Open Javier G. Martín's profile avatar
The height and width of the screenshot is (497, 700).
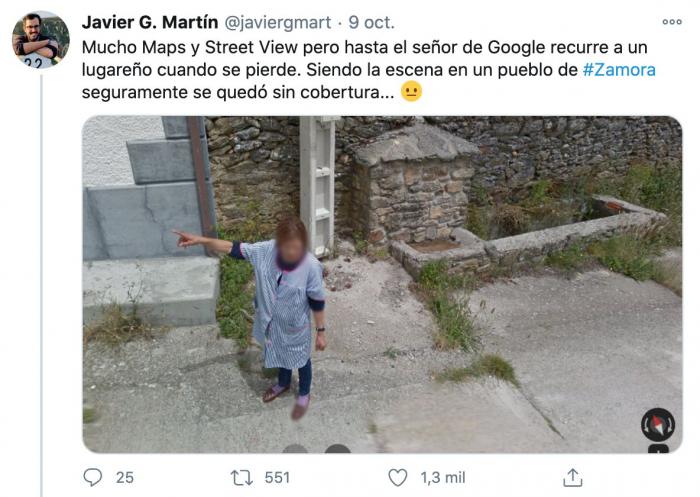pos(40,40)
